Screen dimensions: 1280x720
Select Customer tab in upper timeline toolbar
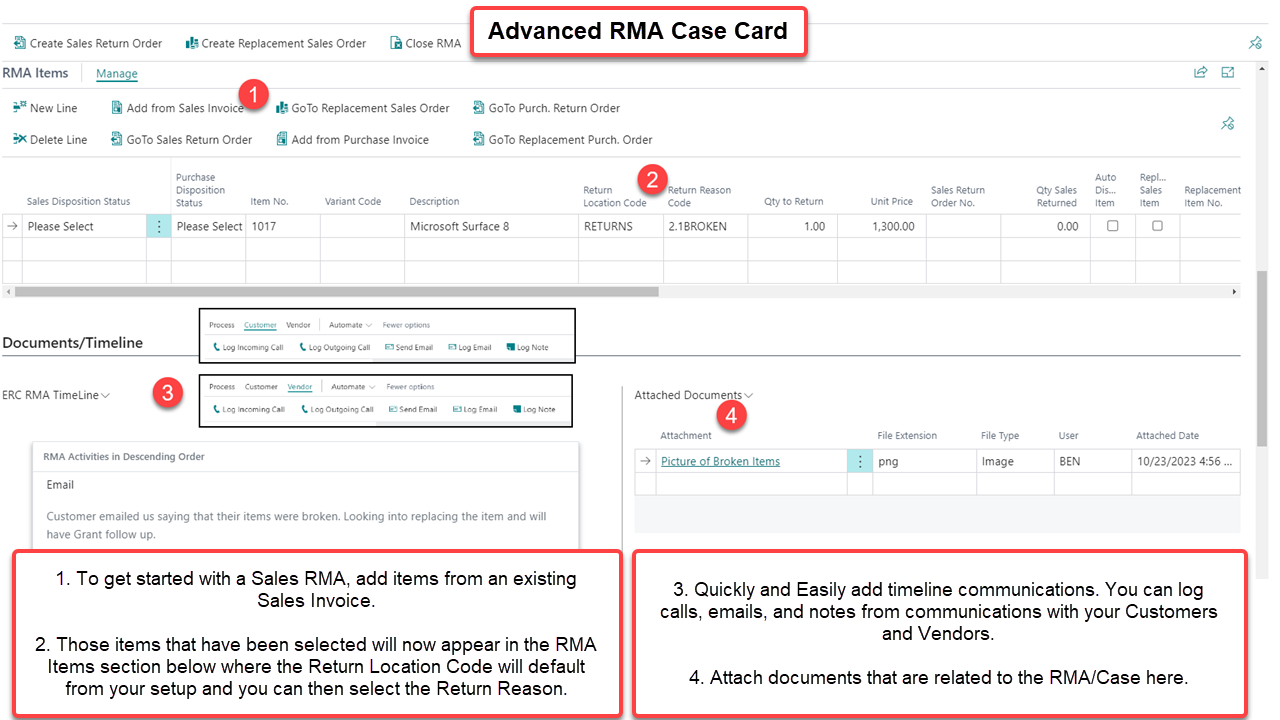pos(260,325)
